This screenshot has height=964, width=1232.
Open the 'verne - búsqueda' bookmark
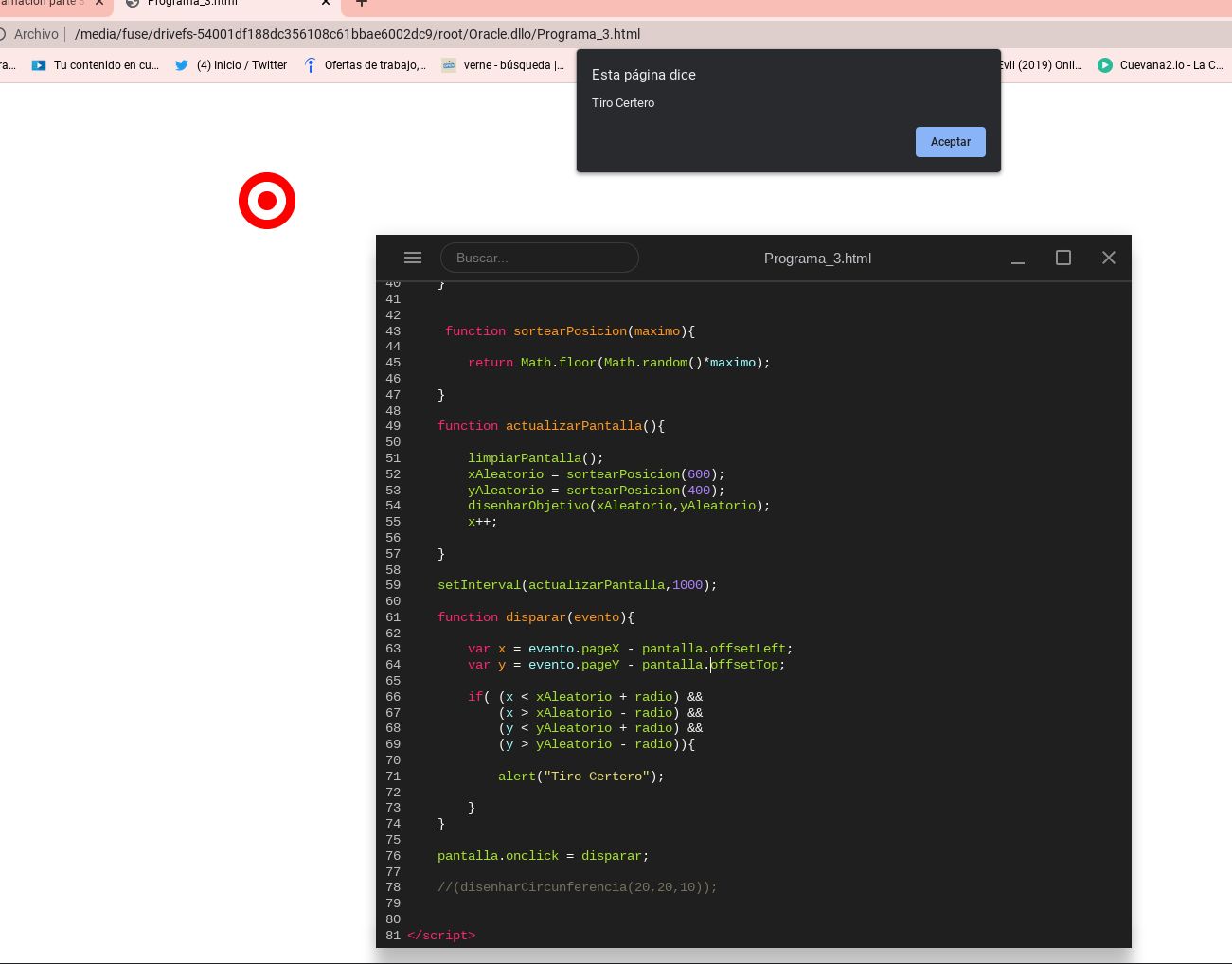point(503,65)
